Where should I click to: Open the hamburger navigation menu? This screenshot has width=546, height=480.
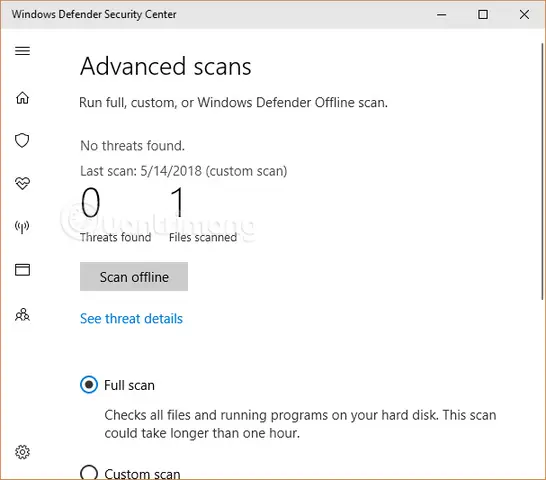point(22,51)
